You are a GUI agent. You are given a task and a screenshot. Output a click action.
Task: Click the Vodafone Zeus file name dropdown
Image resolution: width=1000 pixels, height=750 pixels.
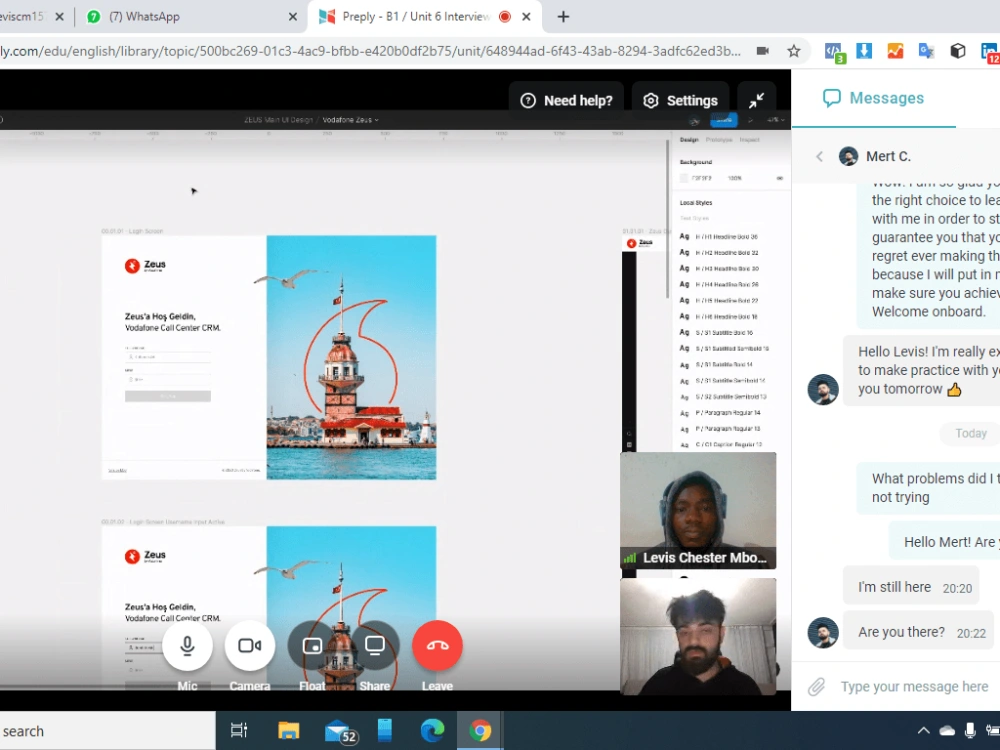[350, 120]
